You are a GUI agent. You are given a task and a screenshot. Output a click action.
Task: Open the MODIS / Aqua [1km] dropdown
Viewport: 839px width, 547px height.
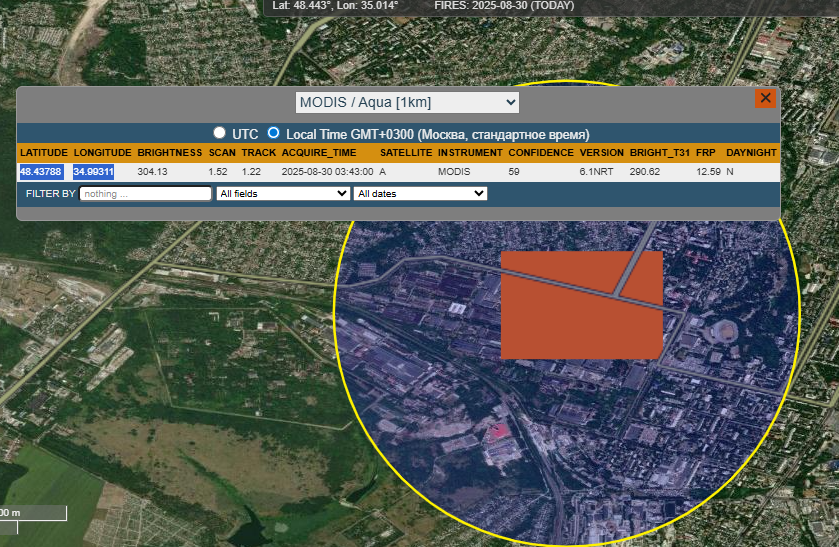tap(407, 102)
